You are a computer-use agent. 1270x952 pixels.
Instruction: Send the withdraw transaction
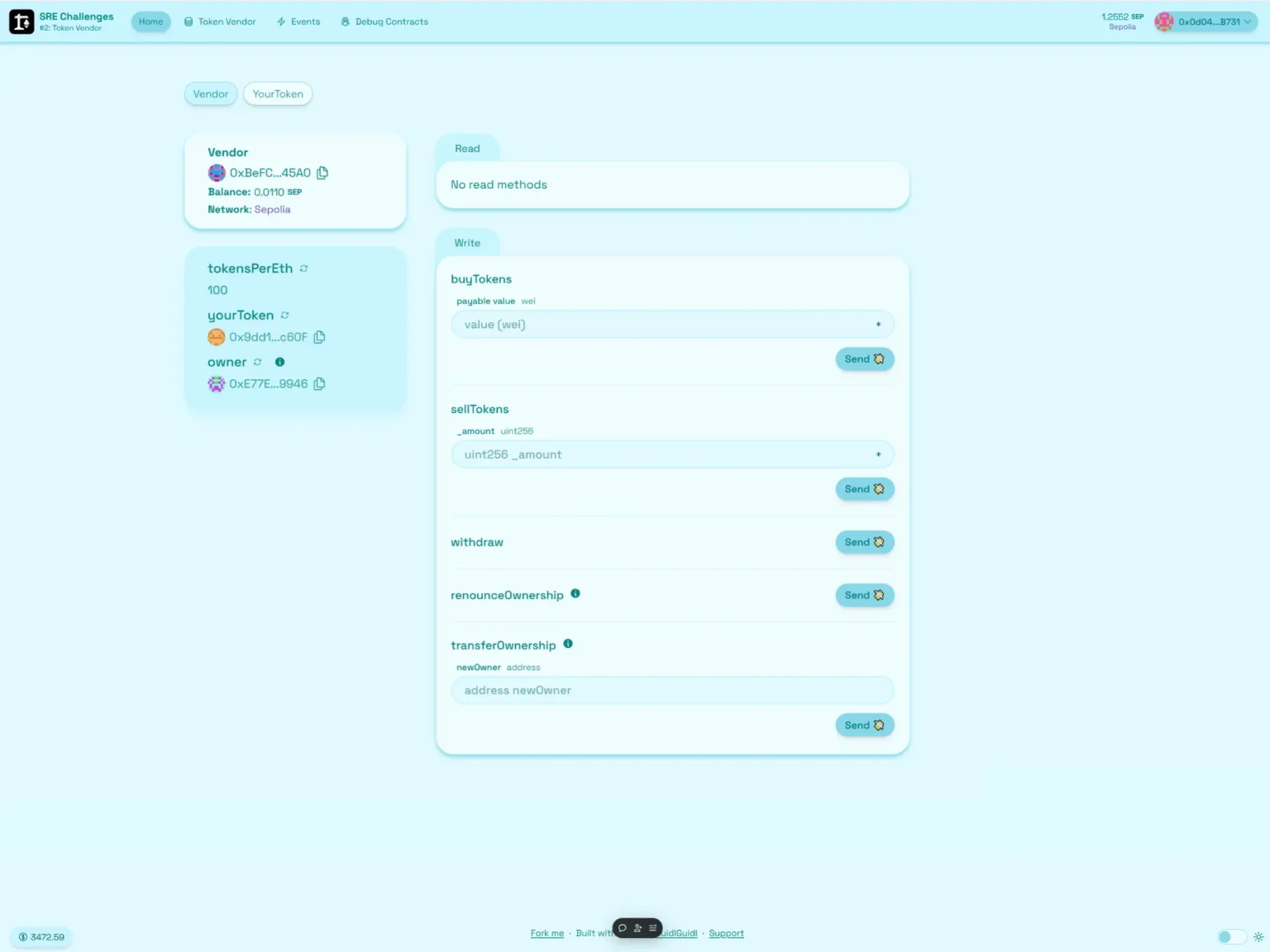click(864, 542)
